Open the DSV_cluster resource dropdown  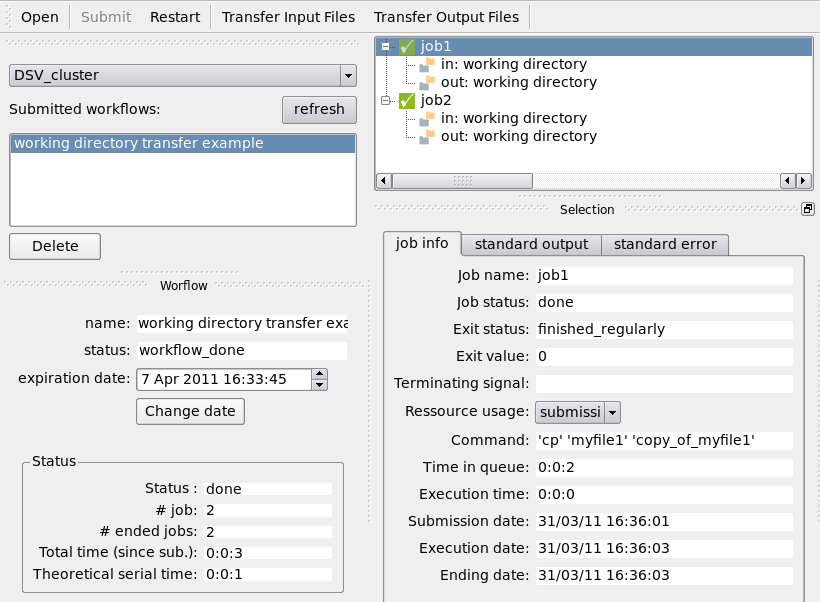347,75
